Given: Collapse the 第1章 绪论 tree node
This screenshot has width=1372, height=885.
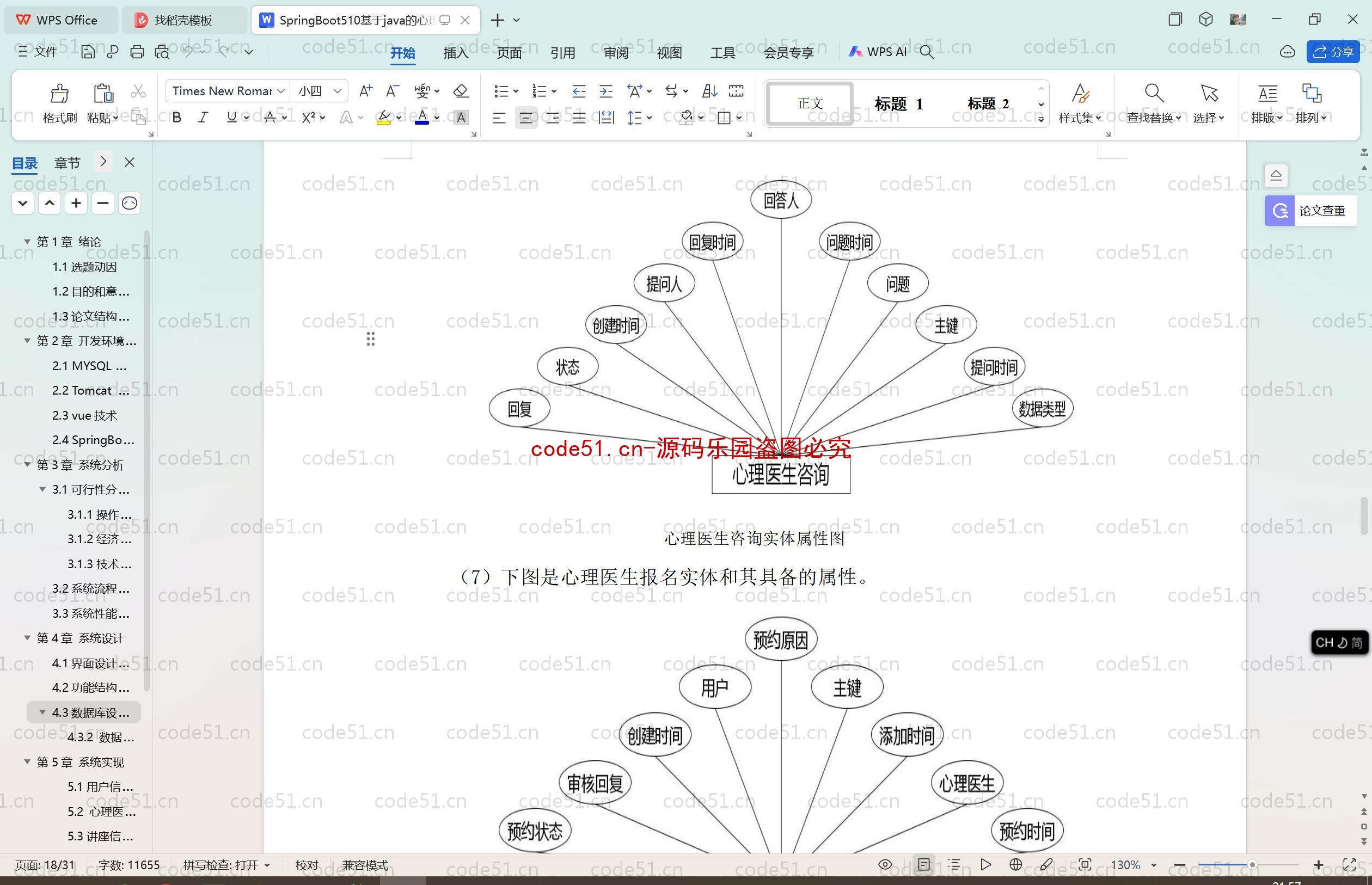Looking at the screenshot, I should 27,241.
